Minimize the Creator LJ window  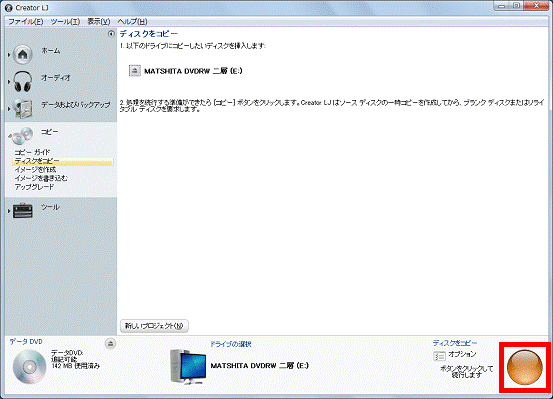pyautogui.click(x=502, y=6)
